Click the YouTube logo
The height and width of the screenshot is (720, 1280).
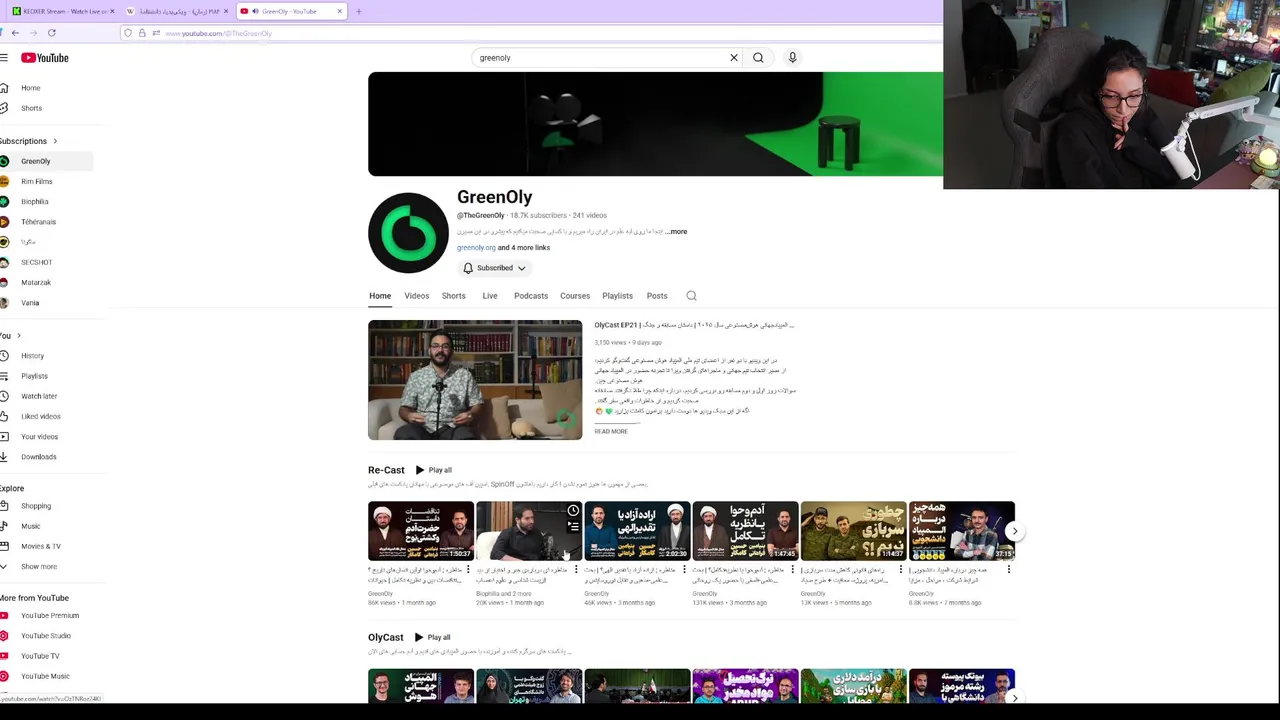tap(45, 58)
